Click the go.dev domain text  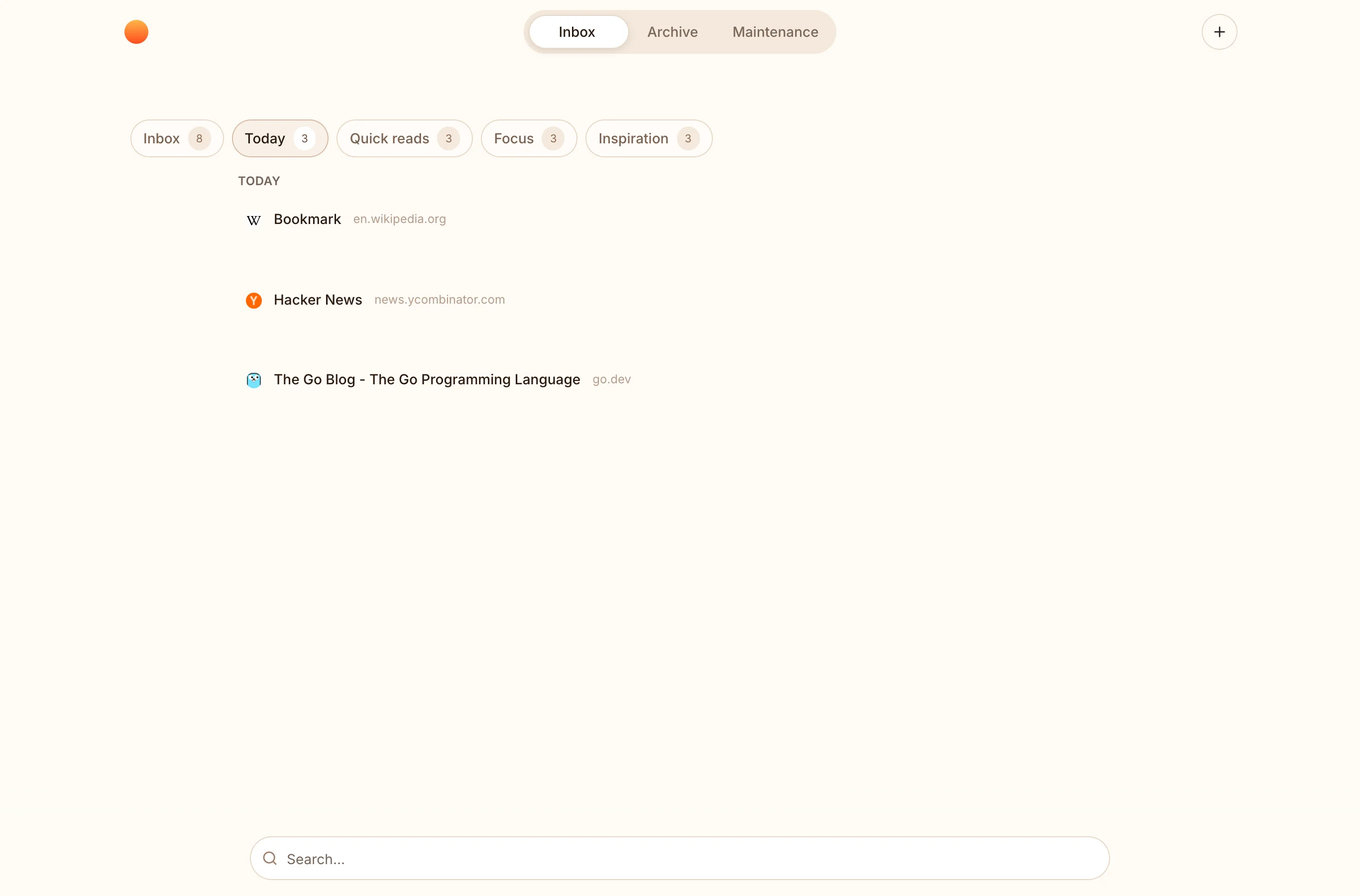tap(611, 379)
